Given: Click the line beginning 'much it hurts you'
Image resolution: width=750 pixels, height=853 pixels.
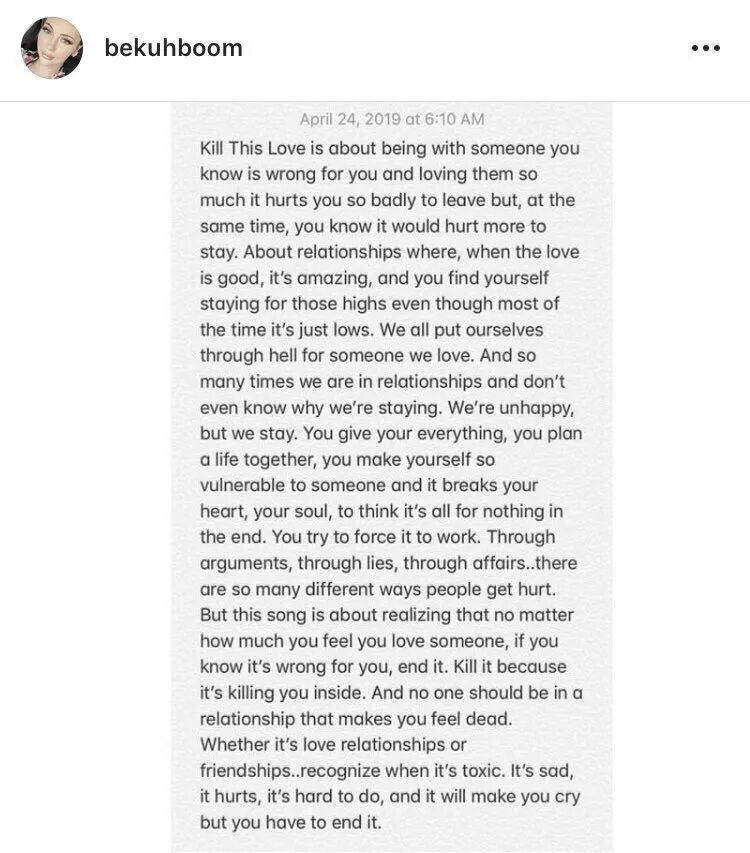Looking at the screenshot, I should (x=387, y=200).
